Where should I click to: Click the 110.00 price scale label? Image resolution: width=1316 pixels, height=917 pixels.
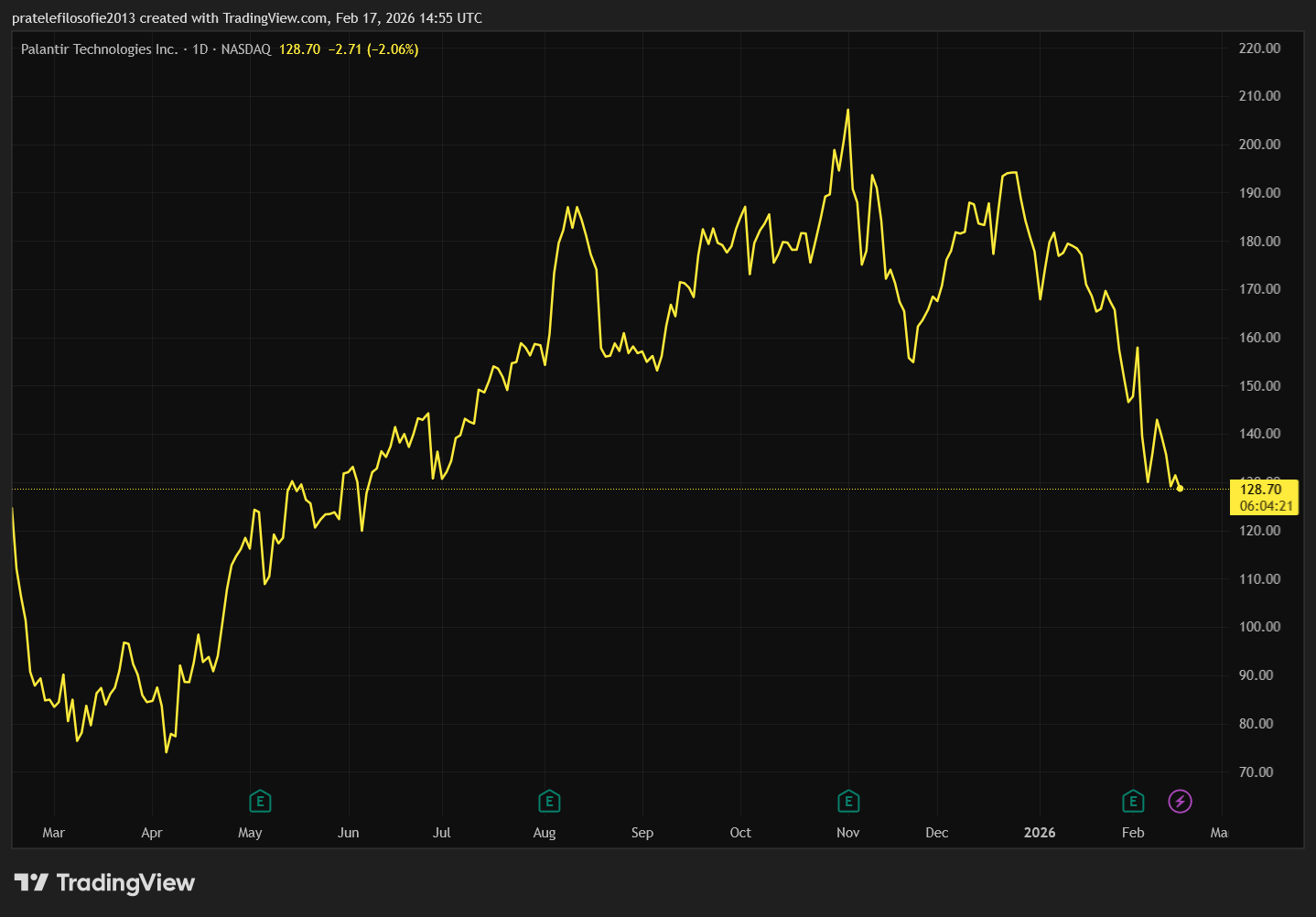click(1259, 579)
